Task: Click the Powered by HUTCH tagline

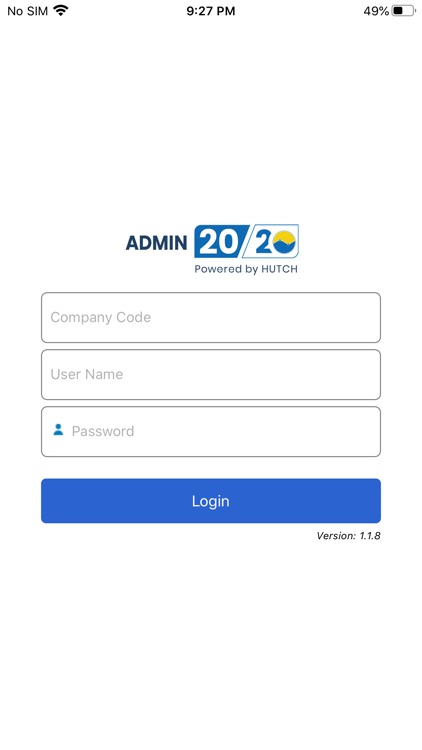Action: (x=246, y=269)
